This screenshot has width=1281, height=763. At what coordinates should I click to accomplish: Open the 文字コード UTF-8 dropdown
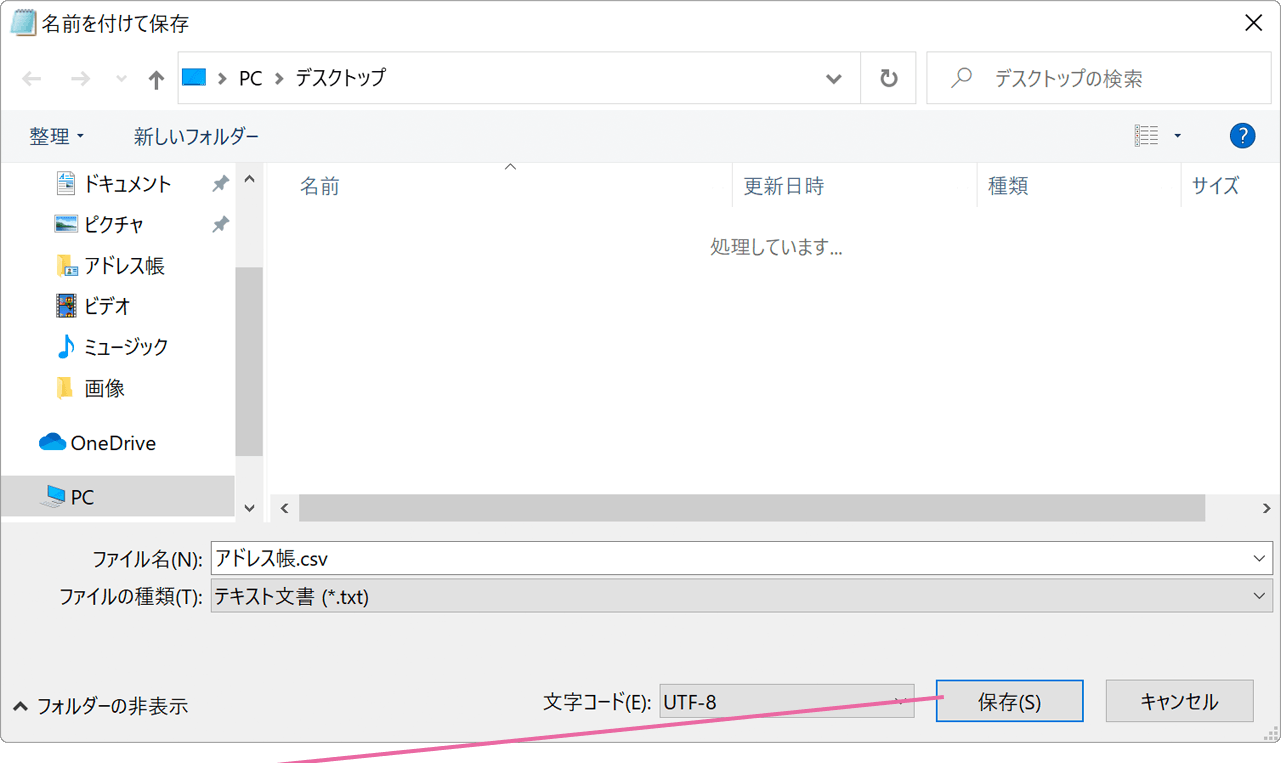(x=787, y=702)
